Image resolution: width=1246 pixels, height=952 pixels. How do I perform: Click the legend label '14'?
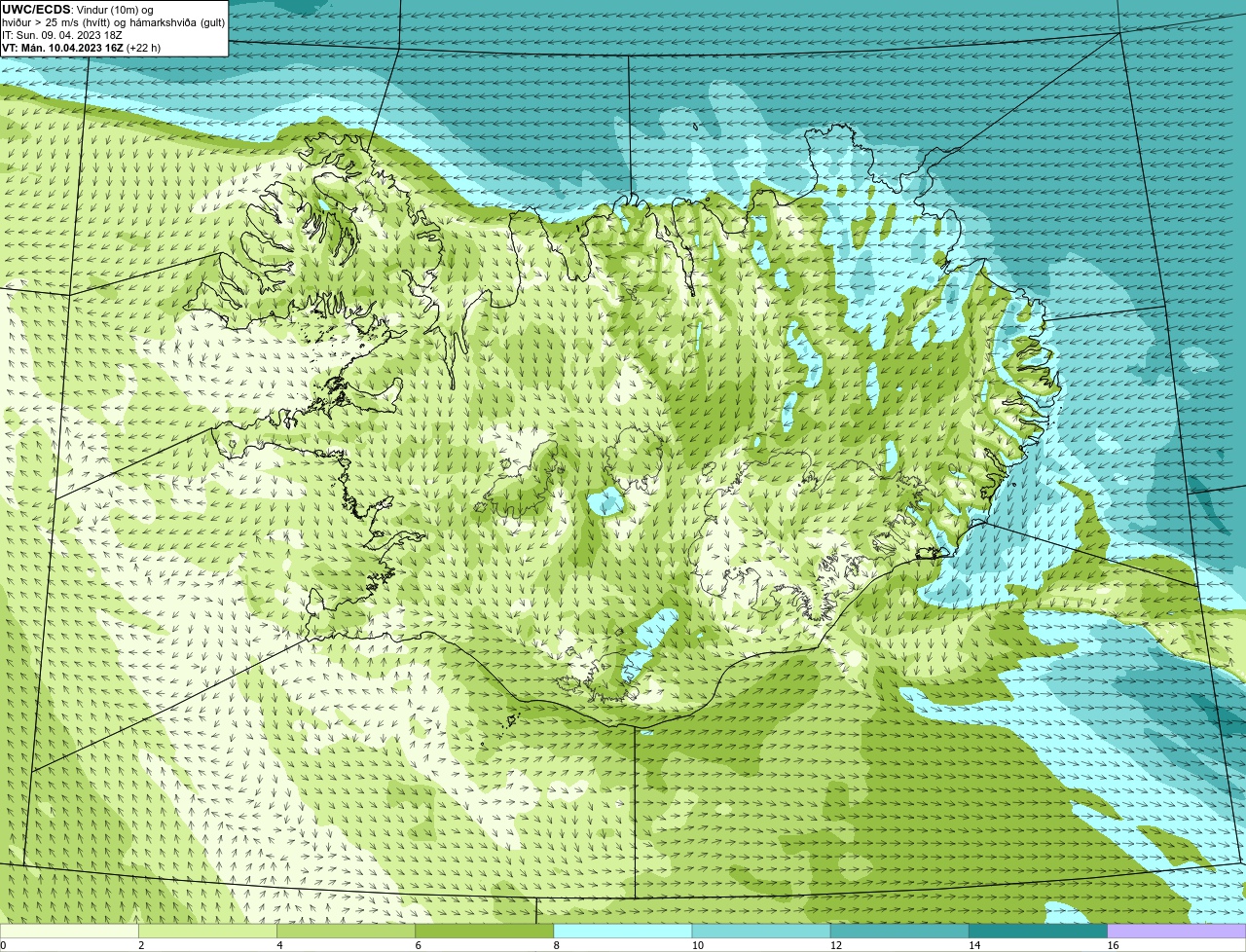pos(974,945)
